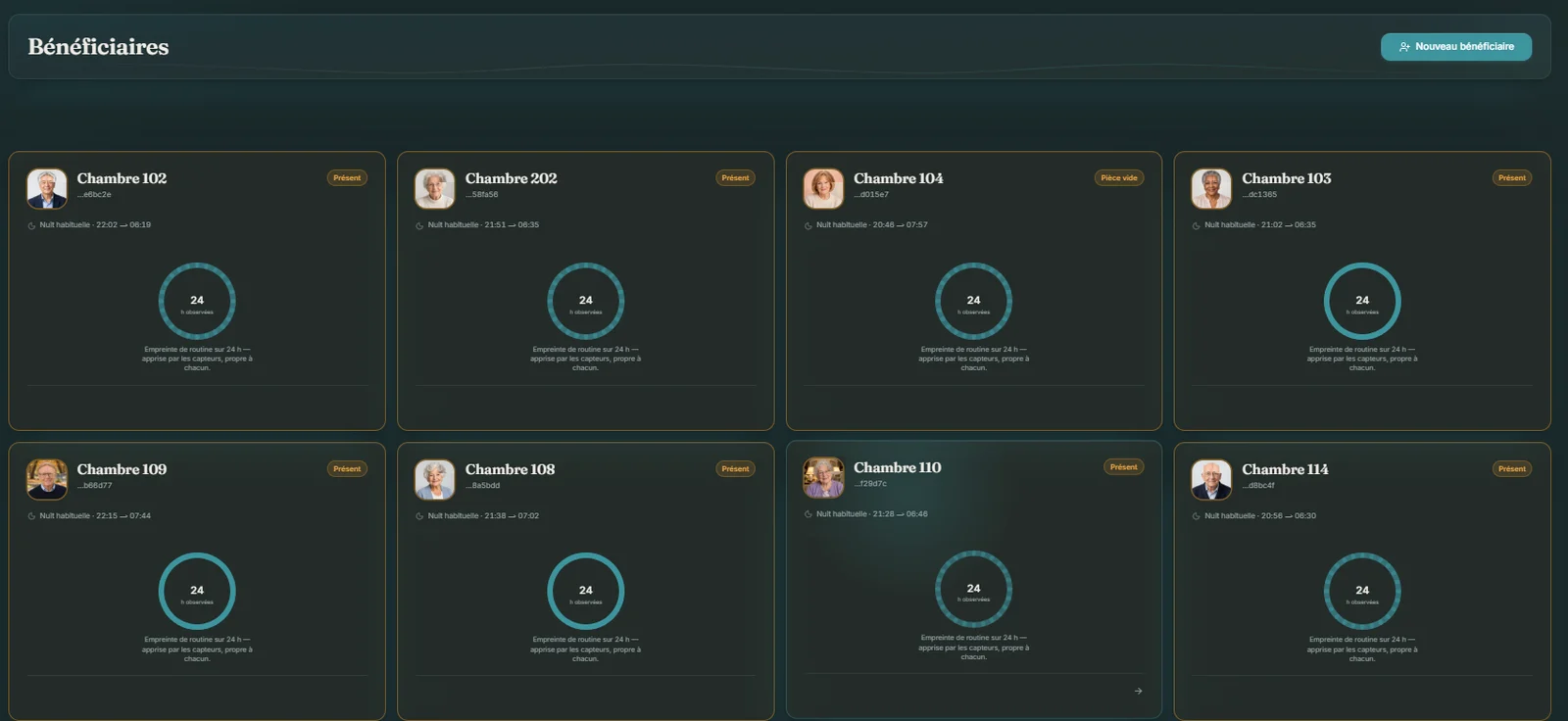Viewport: 1568px width, 721px height.
Task: Select the Présent status on Chambre 103
Action: 1512,178
